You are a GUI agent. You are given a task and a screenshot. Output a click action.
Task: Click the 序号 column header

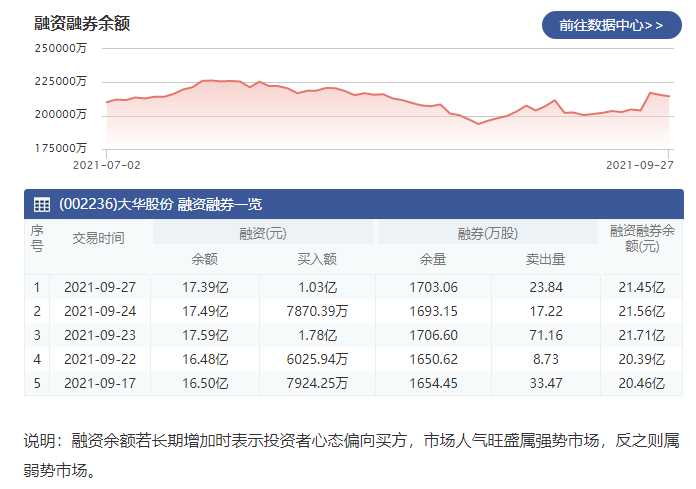point(37,239)
